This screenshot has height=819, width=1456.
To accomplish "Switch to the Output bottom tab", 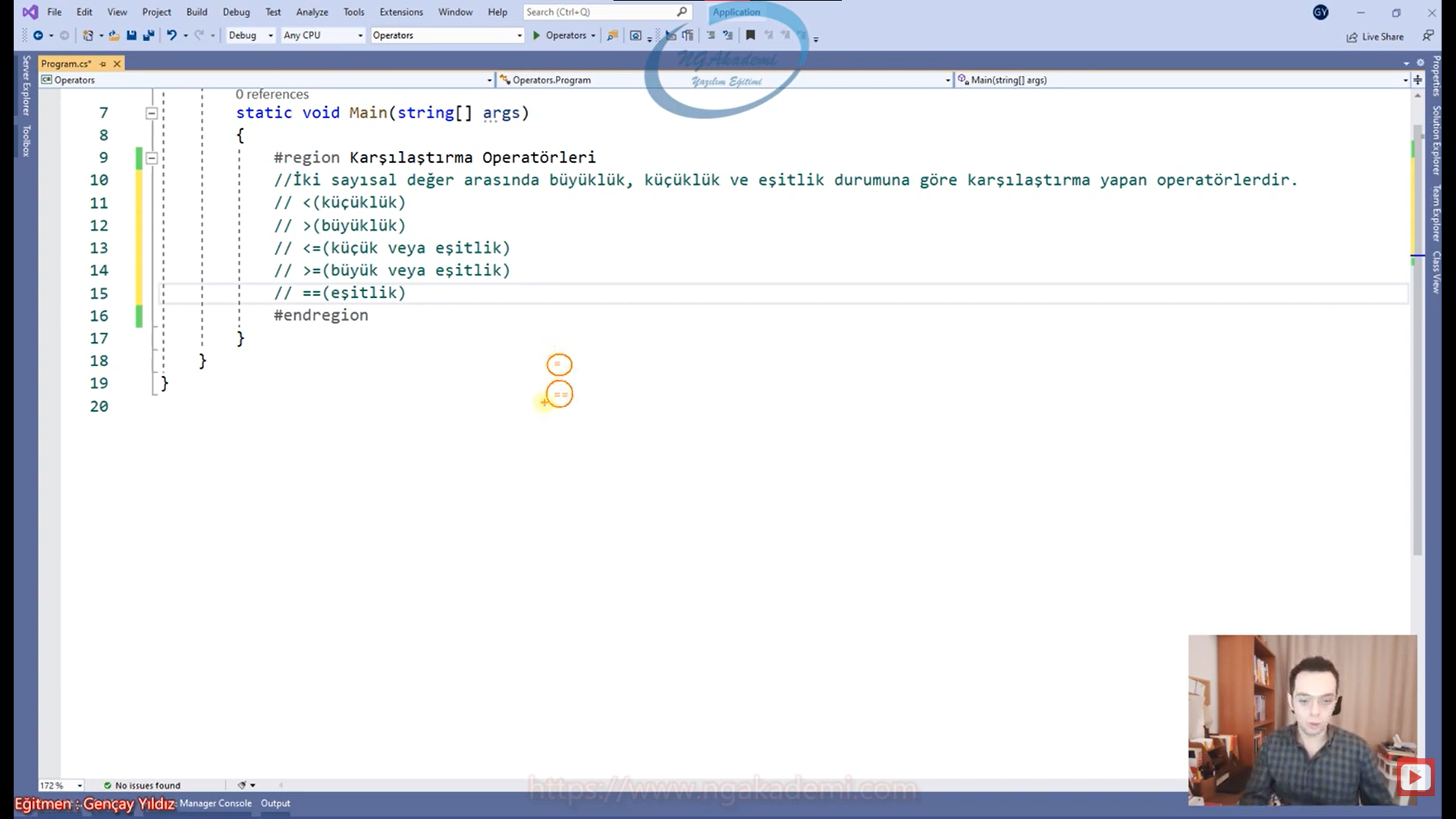I will click(x=275, y=803).
